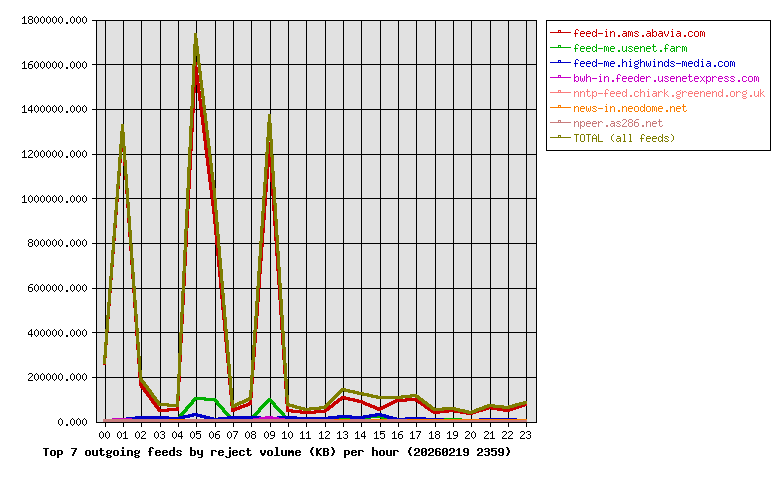The height and width of the screenshot is (480, 780).
Task: Click the 800000.000 y-axis label
Action: [x=57, y=243]
